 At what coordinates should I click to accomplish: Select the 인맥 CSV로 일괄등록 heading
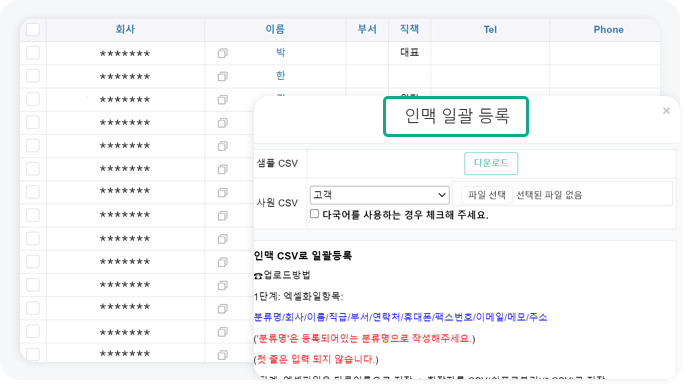click(302, 255)
